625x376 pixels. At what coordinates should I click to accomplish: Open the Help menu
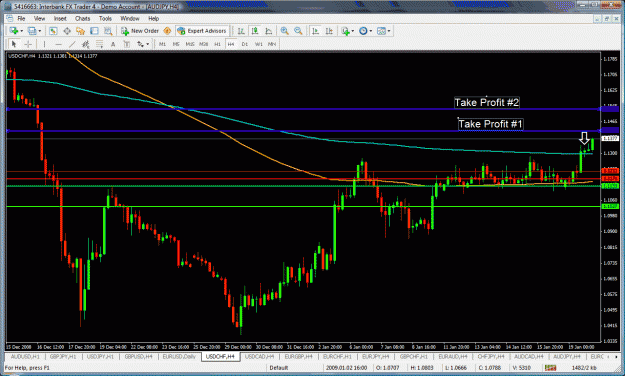click(x=153, y=18)
